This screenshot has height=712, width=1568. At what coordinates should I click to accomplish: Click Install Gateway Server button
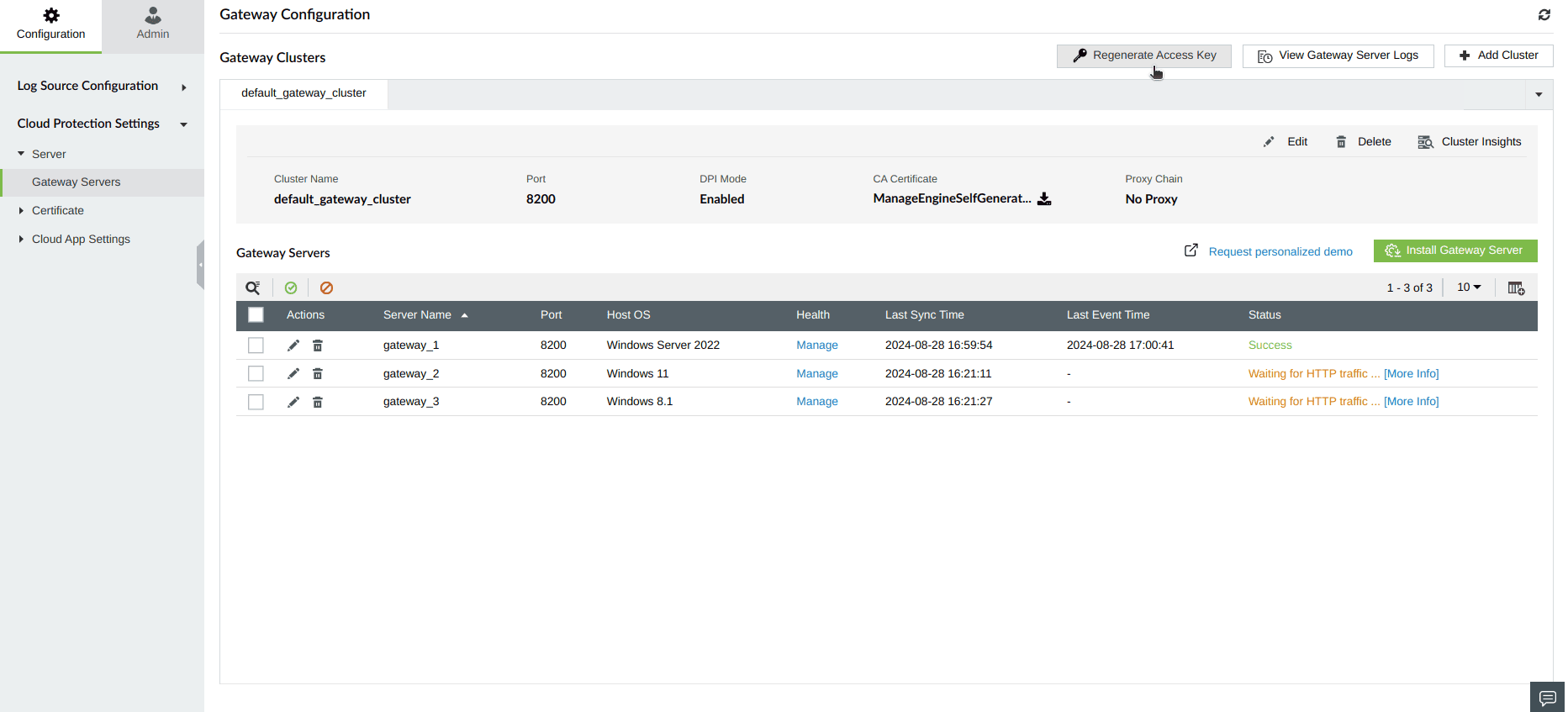tap(1455, 251)
